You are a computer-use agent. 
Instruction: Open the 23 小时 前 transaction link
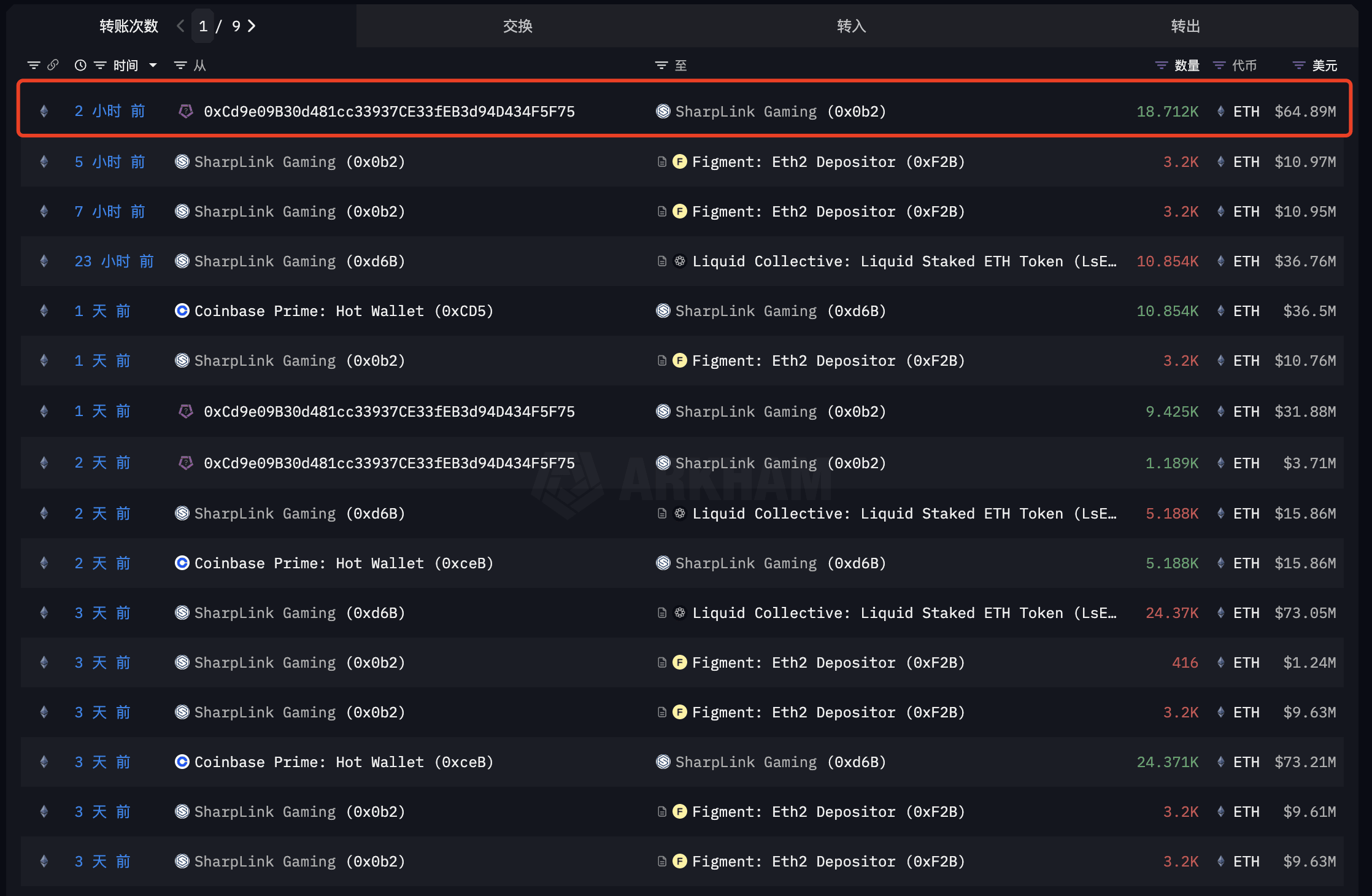click(114, 261)
